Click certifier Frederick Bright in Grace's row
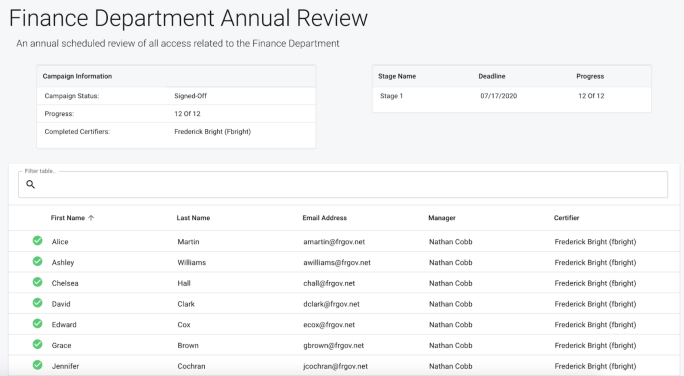The height and width of the screenshot is (376, 684). click(x=595, y=345)
